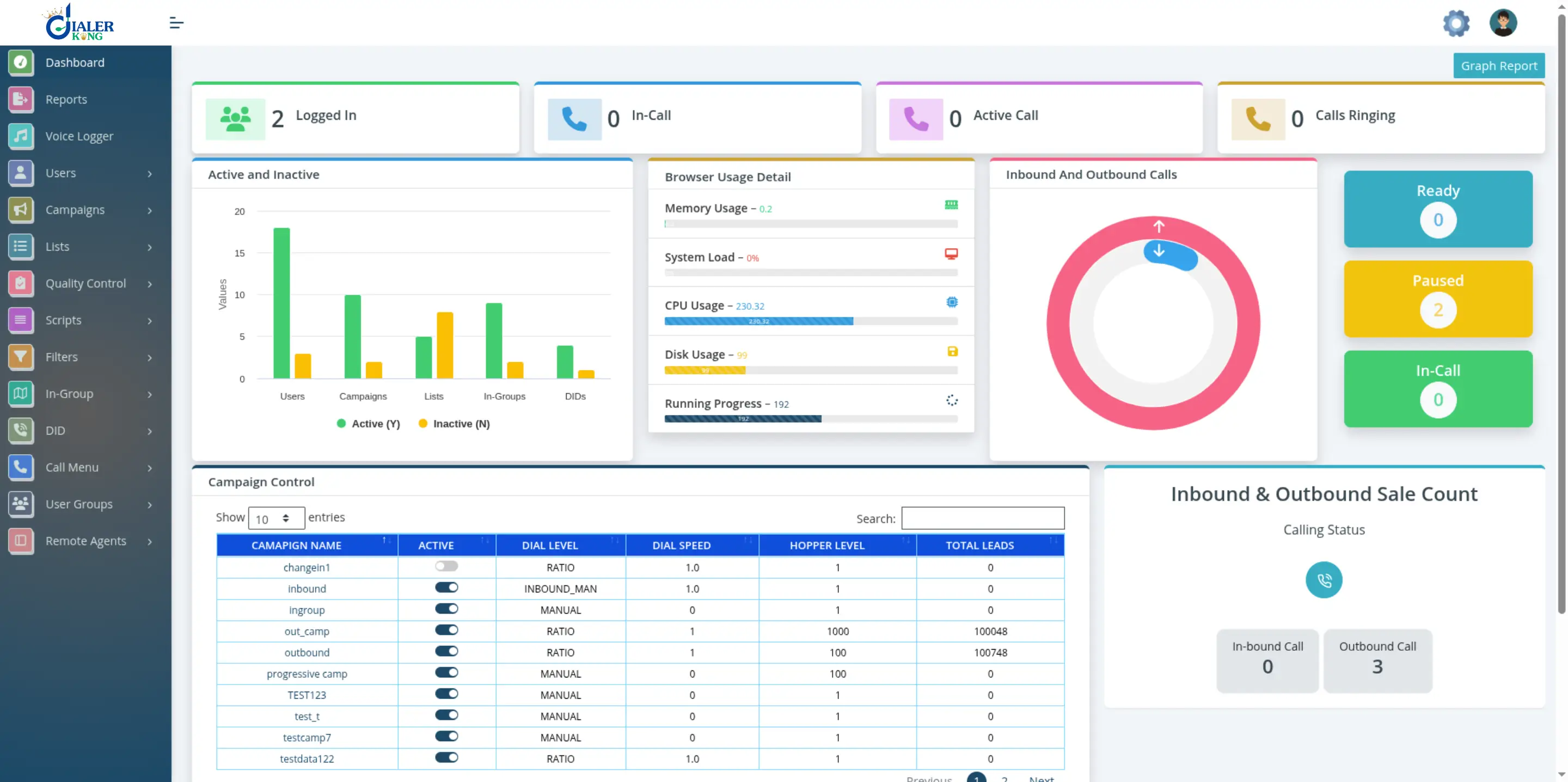Open the settings gear in the top bar

(1456, 22)
